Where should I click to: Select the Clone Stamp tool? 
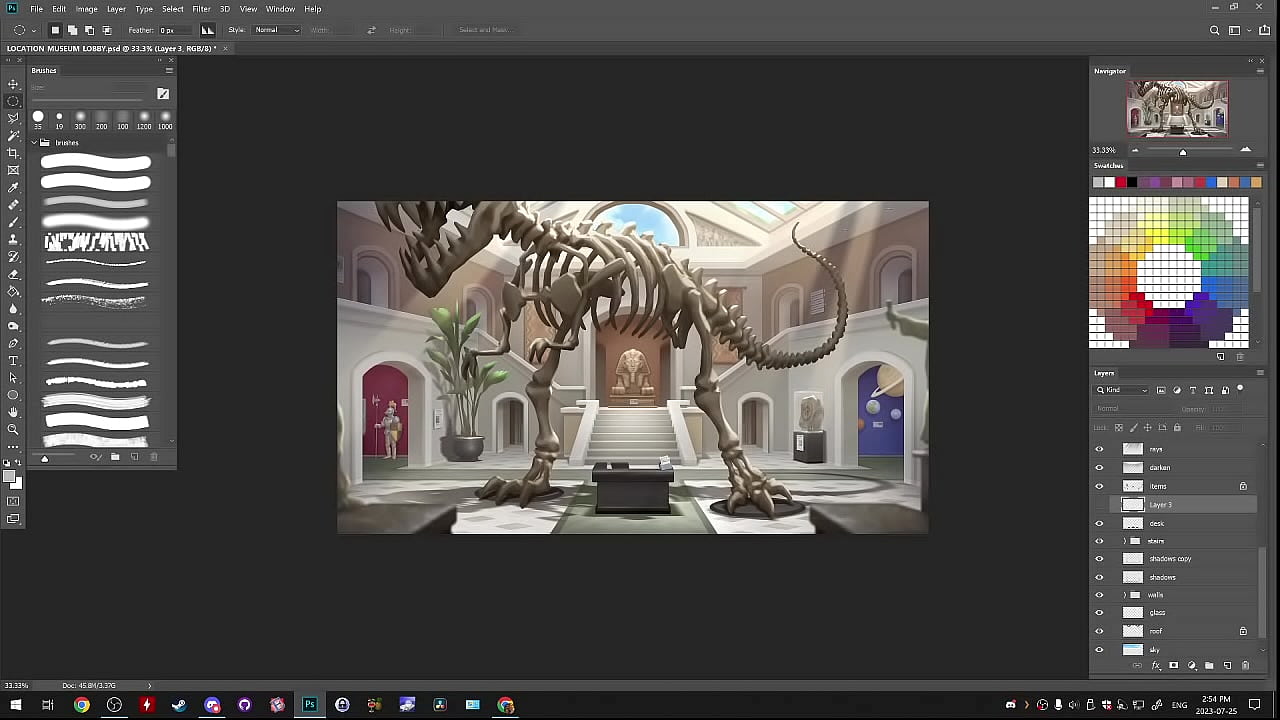pyautogui.click(x=13, y=239)
